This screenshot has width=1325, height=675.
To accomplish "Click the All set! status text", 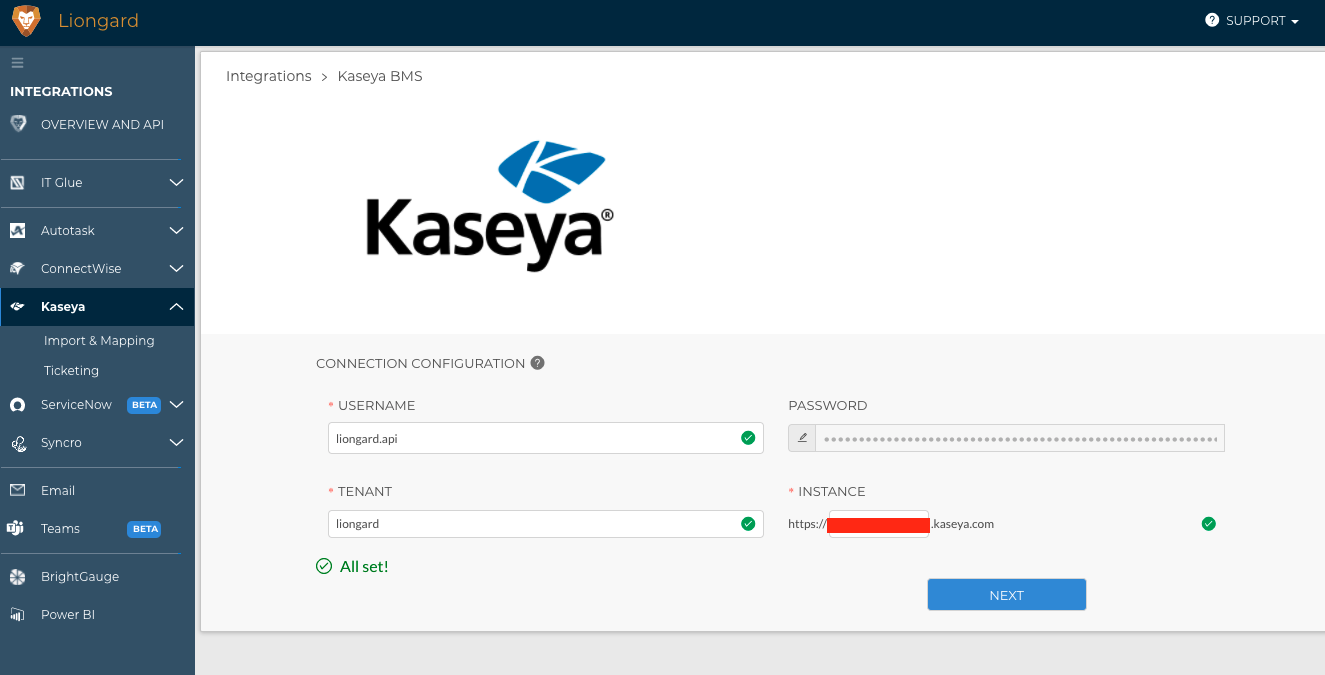I will click(364, 566).
